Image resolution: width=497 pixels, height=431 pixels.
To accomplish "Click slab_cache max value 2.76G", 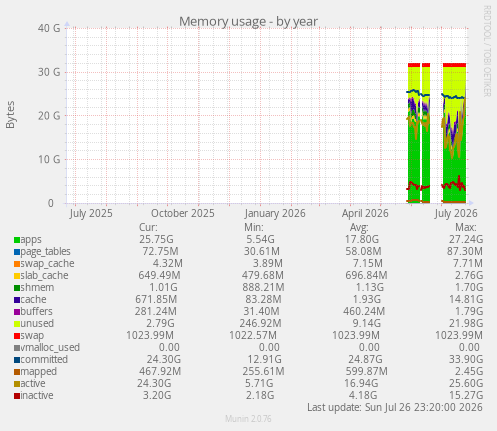I will click(x=469, y=276).
